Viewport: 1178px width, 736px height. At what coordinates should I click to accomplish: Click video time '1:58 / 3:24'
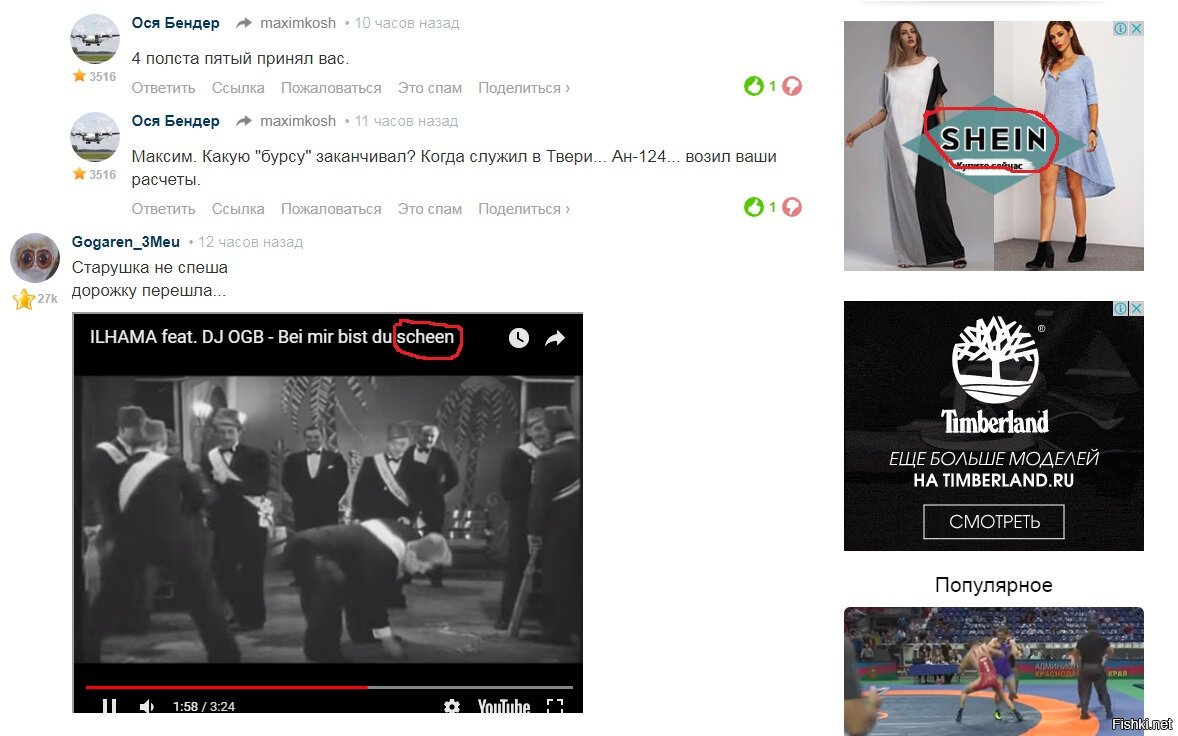[x=204, y=706]
